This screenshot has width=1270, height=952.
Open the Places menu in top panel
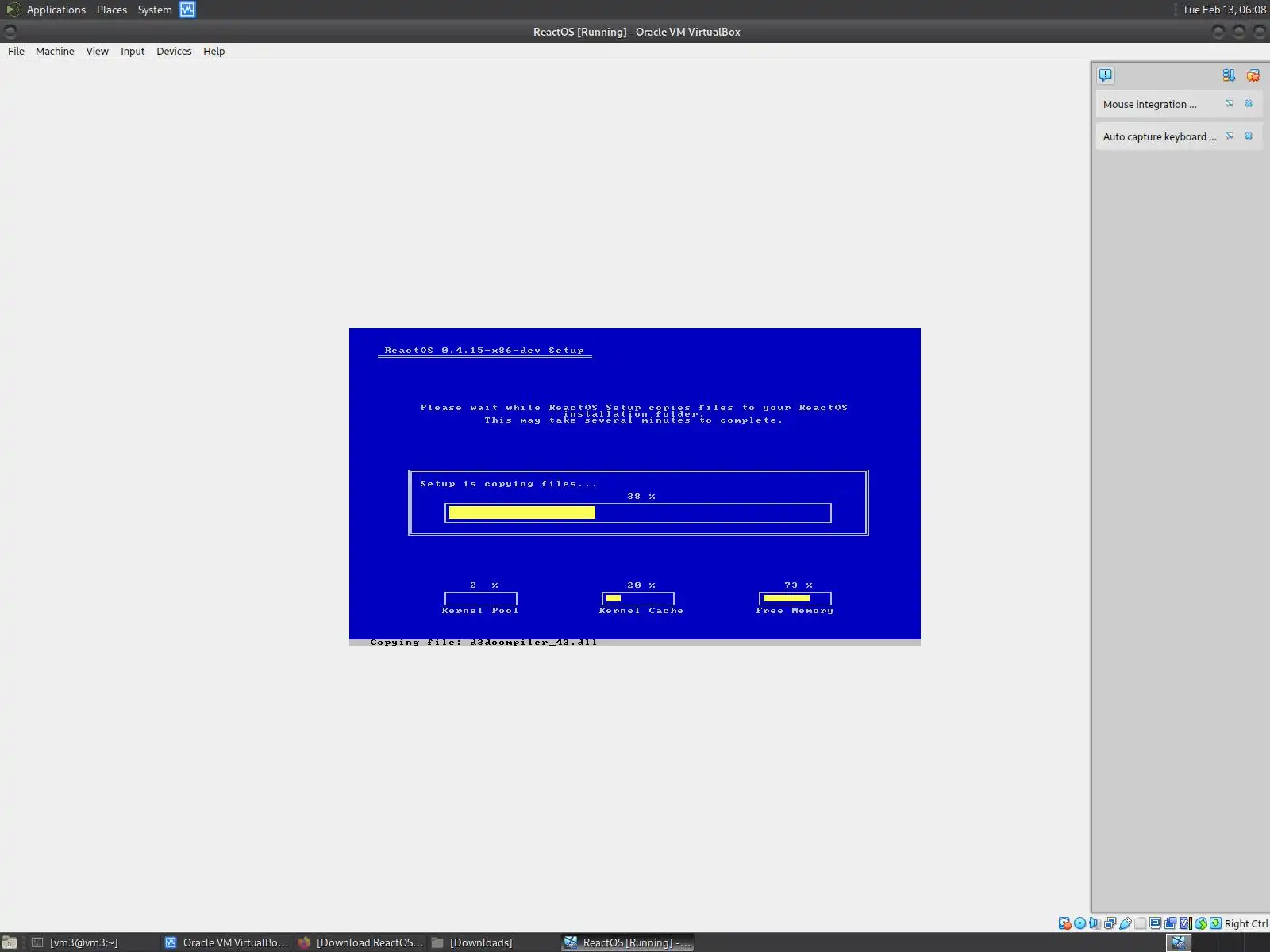(x=111, y=10)
